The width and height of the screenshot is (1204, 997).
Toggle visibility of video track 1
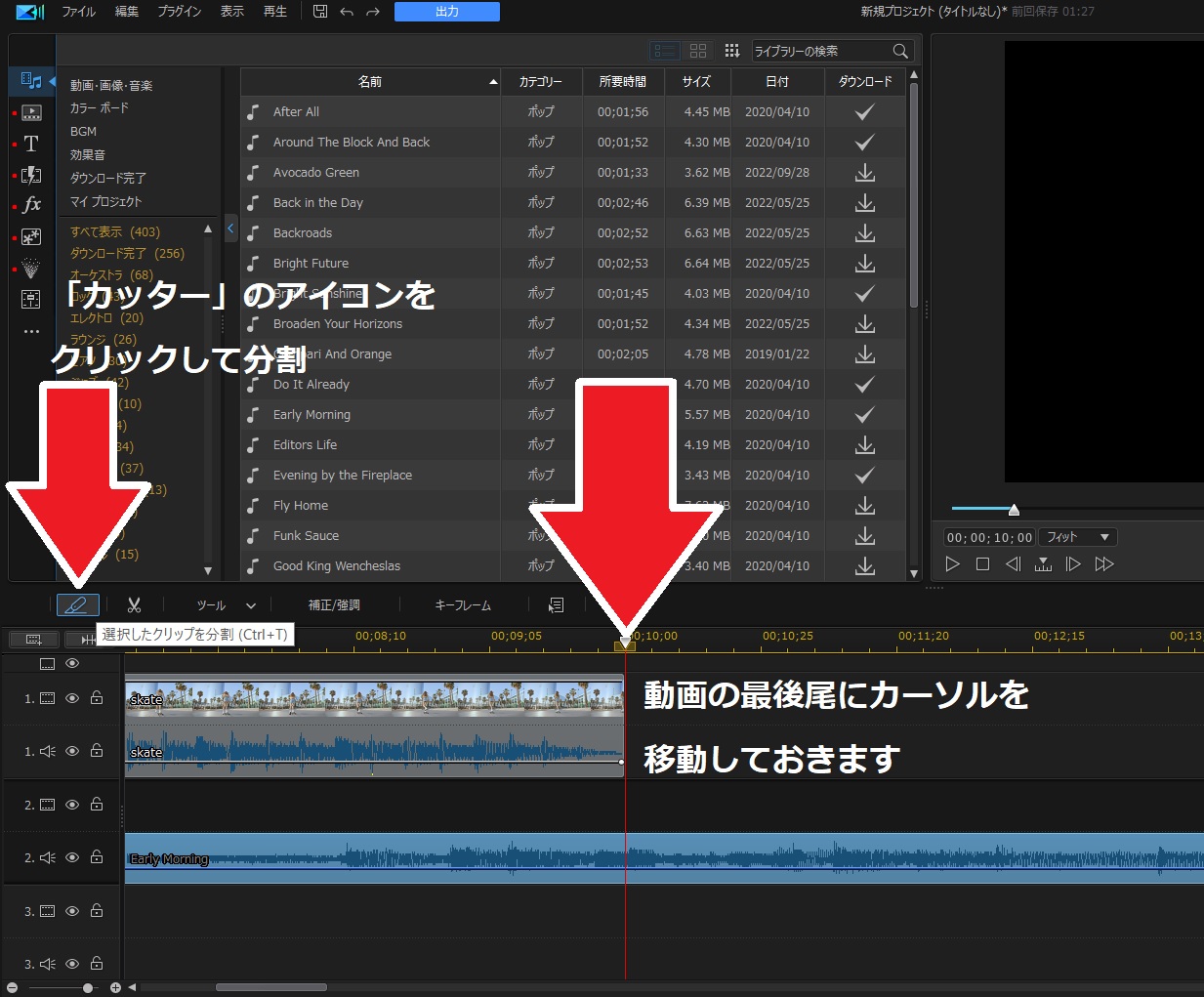pyautogui.click(x=72, y=698)
